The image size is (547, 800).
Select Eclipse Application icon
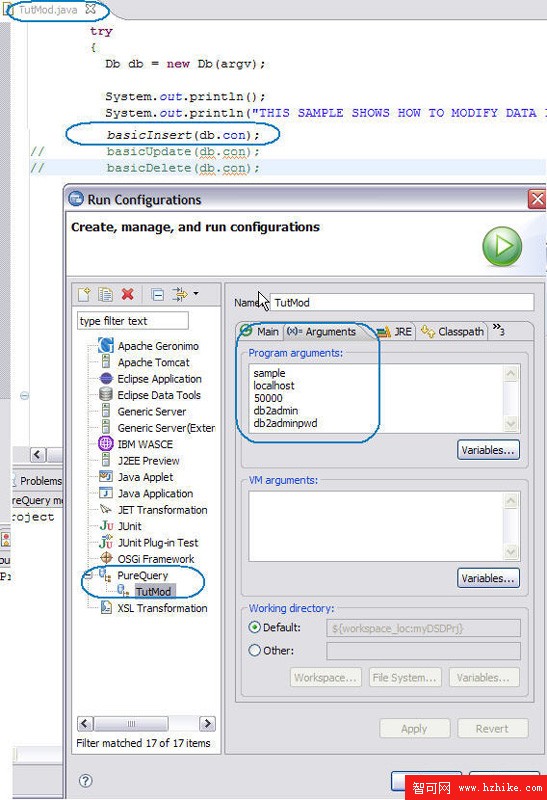tap(106, 379)
